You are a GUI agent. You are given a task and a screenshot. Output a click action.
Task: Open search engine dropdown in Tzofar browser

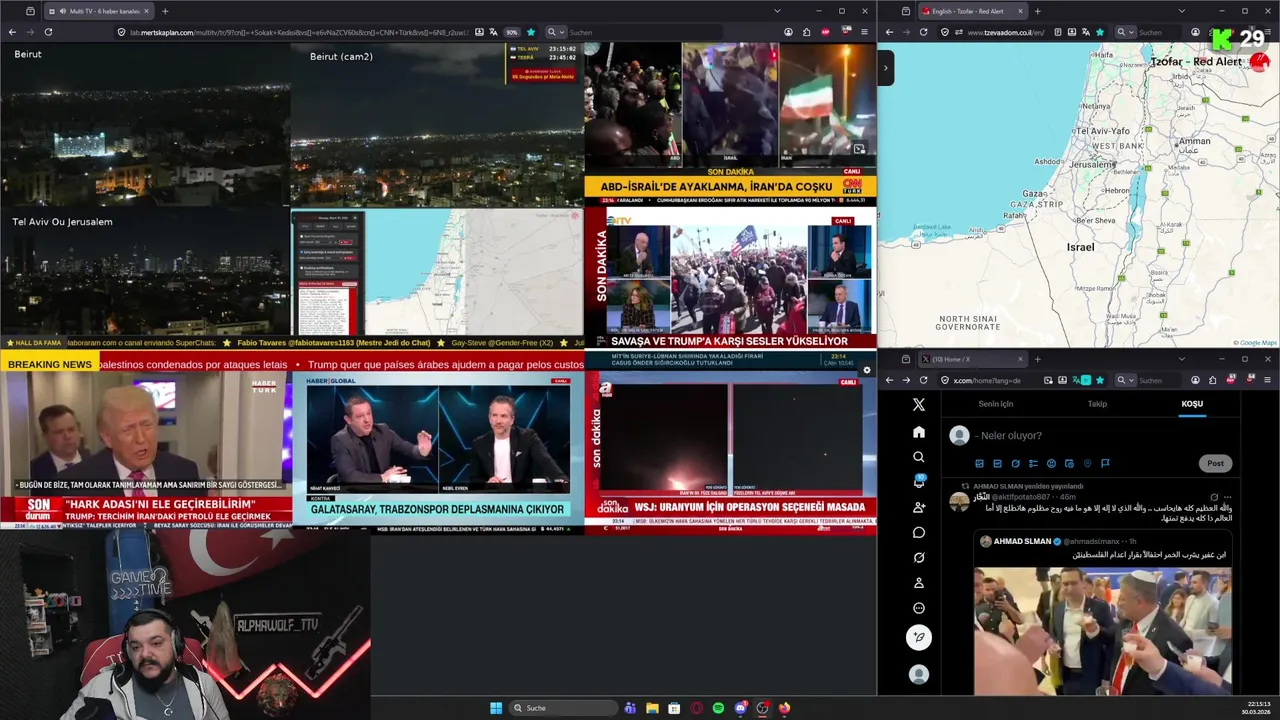tap(1127, 32)
